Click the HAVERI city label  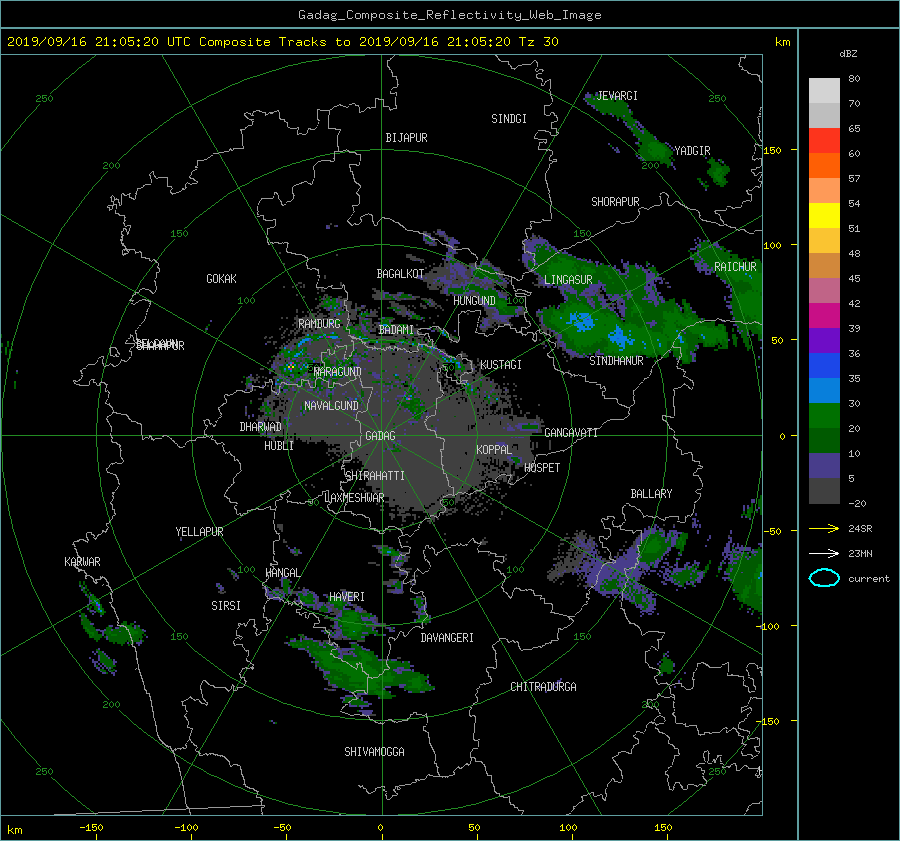pos(347,597)
